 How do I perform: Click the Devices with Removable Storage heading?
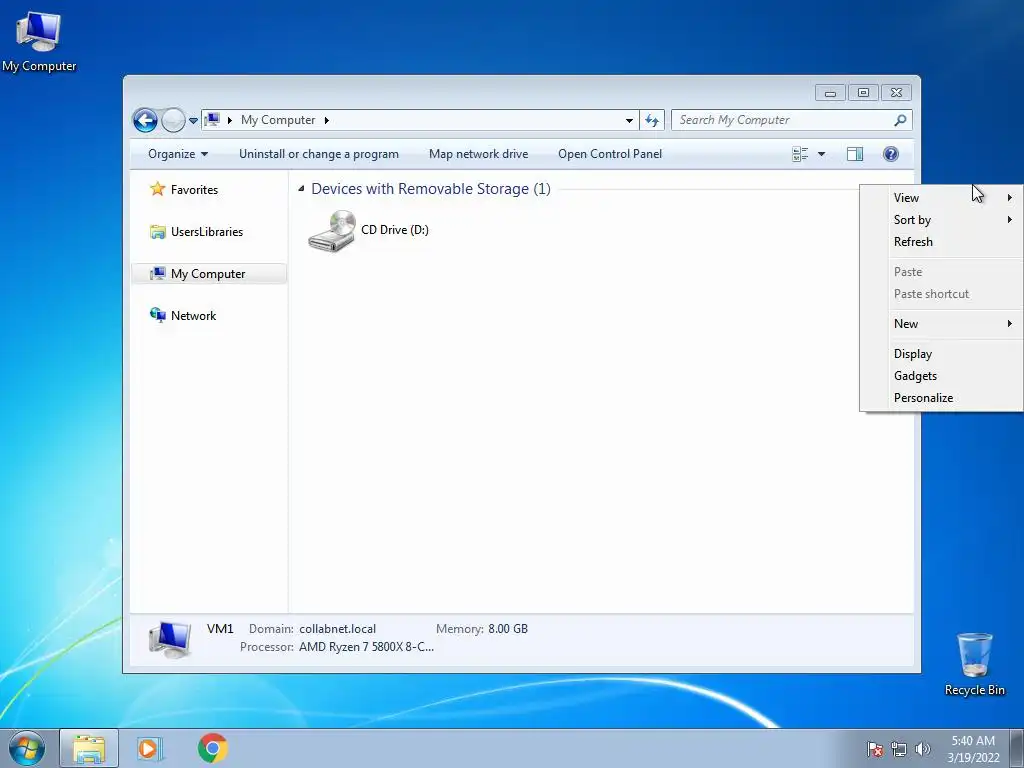431,189
